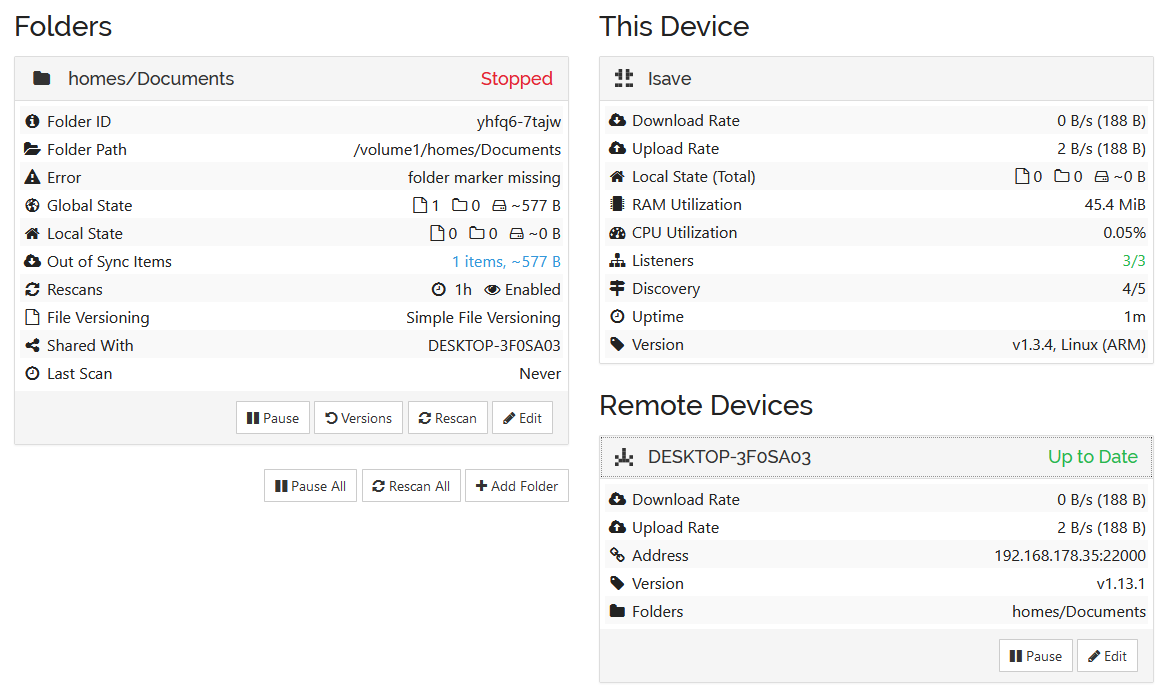Collapse the homes/Documents folder panel header
Screen dimensions: 1169x693
point(292,78)
